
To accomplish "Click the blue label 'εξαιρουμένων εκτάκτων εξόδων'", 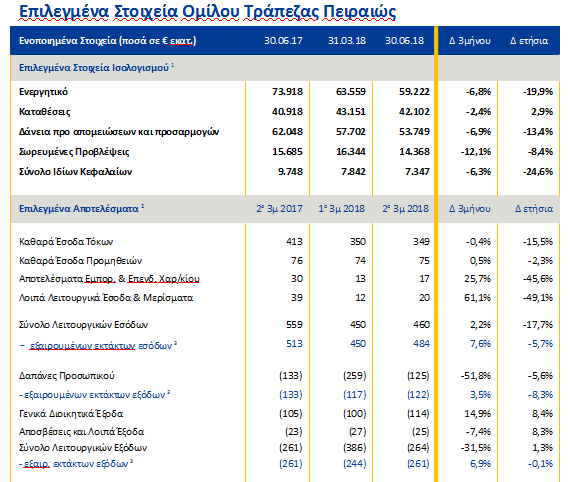I will (x=95, y=395).
